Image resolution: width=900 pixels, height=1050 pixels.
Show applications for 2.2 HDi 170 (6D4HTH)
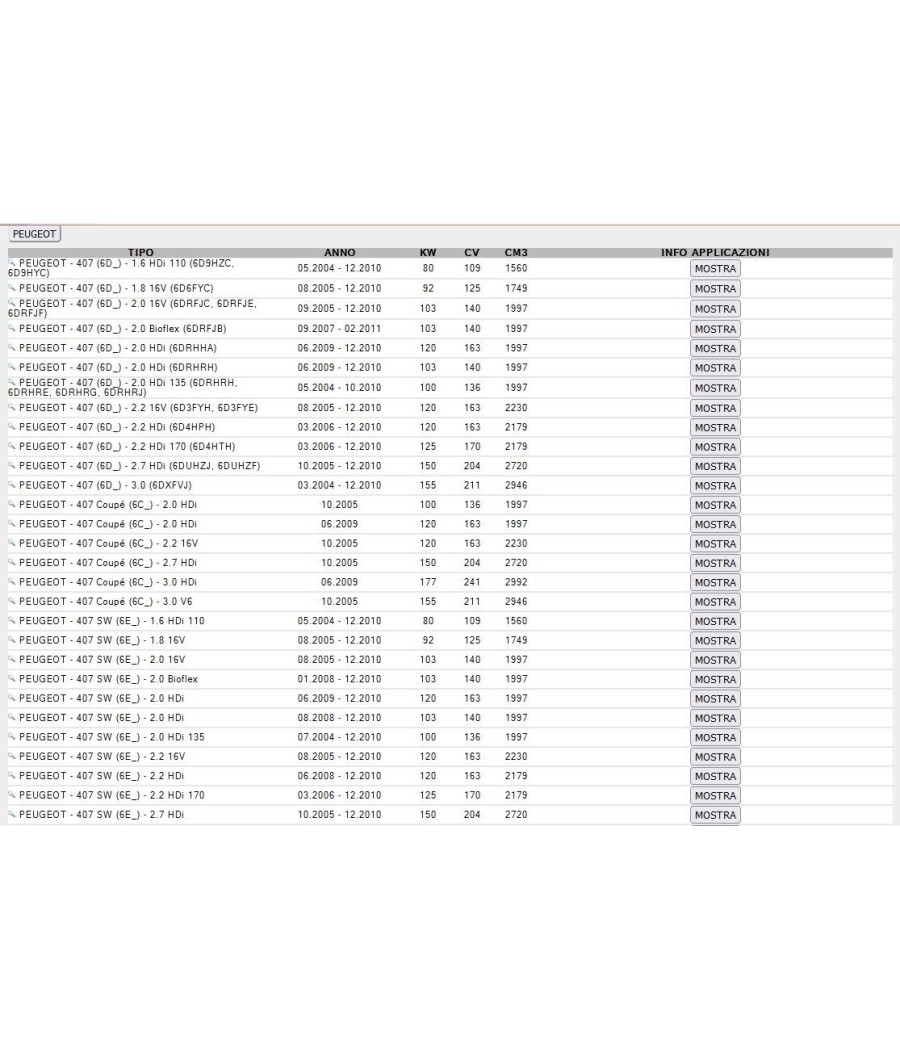click(715, 447)
